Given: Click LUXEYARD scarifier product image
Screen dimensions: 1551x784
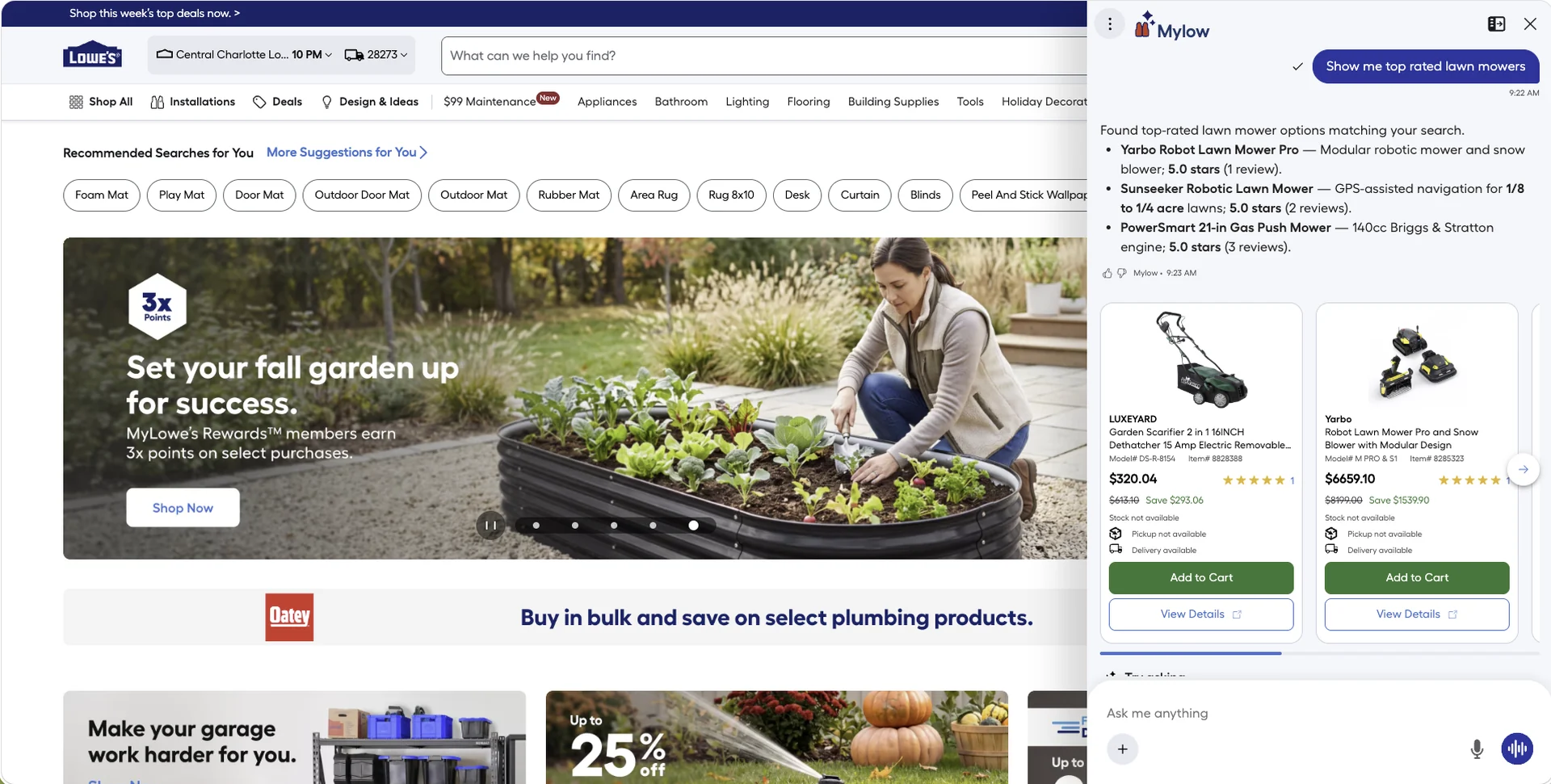Looking at the screenshot, I should tap(1201, 358).
